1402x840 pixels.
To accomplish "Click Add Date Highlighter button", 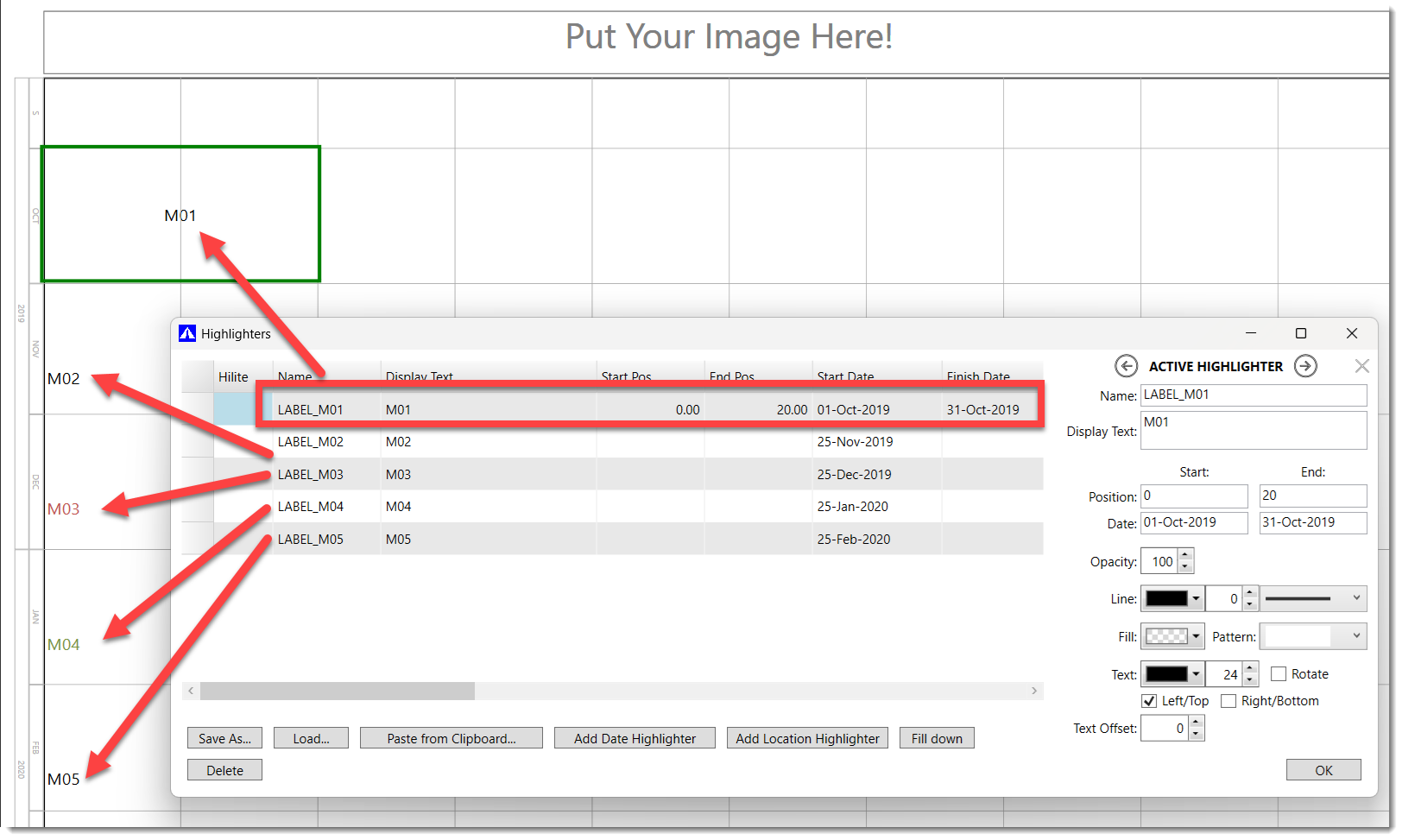I will tap(635, 738).
